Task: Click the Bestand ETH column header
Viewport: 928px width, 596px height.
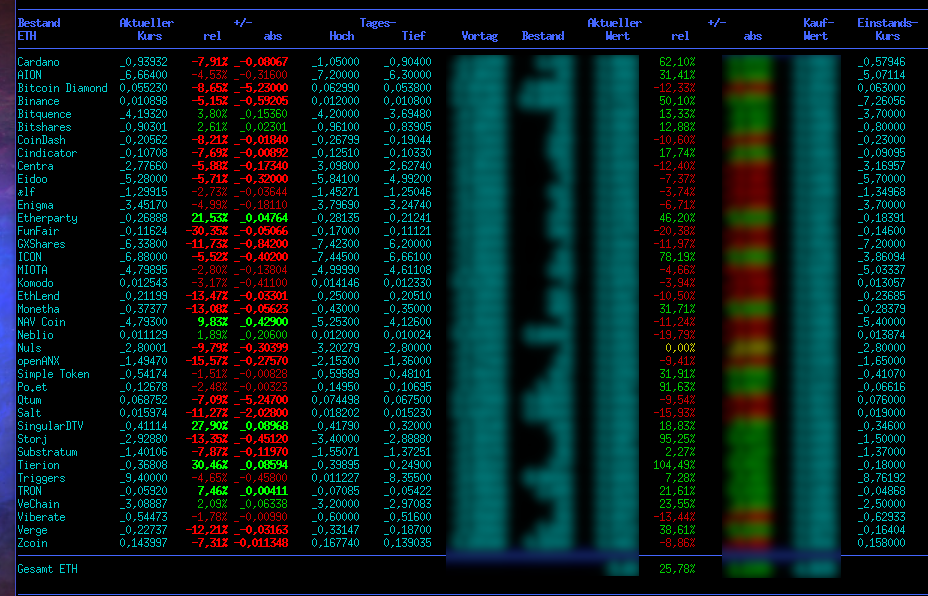Action: 38,30
